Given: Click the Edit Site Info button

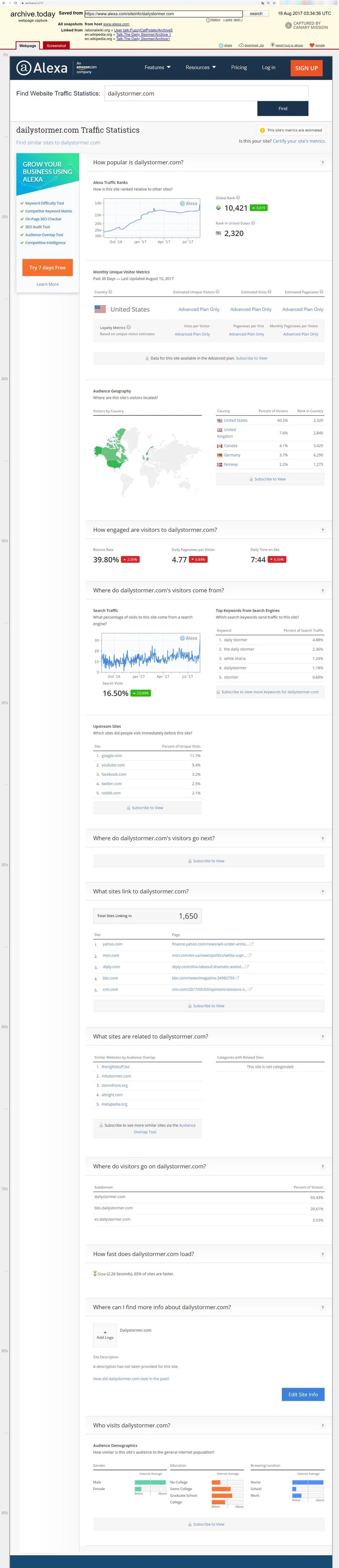Looking at the screenshot, I should coord(303,1394).
